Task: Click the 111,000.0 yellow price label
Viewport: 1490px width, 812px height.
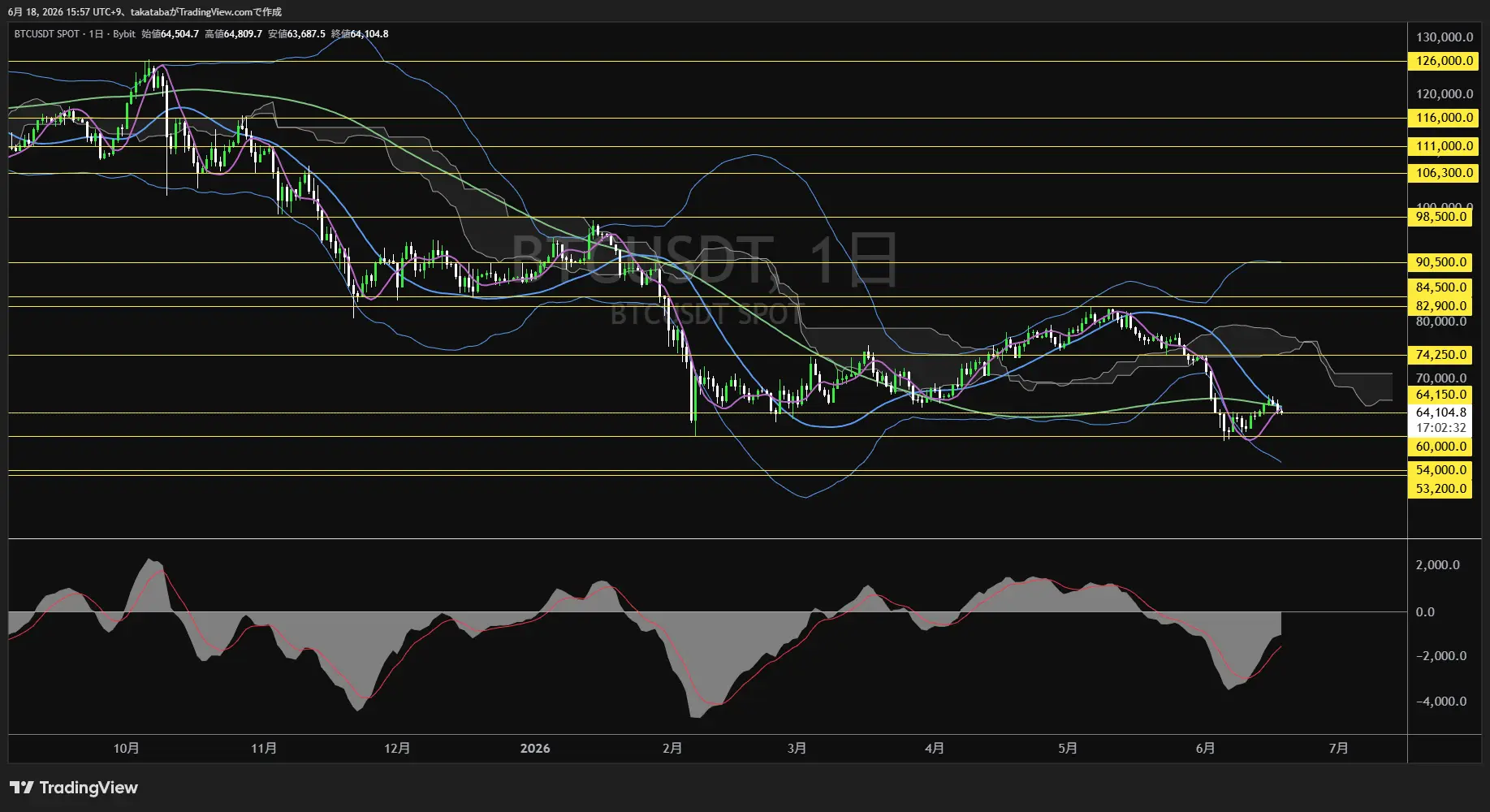Action: click(1443, 146)
